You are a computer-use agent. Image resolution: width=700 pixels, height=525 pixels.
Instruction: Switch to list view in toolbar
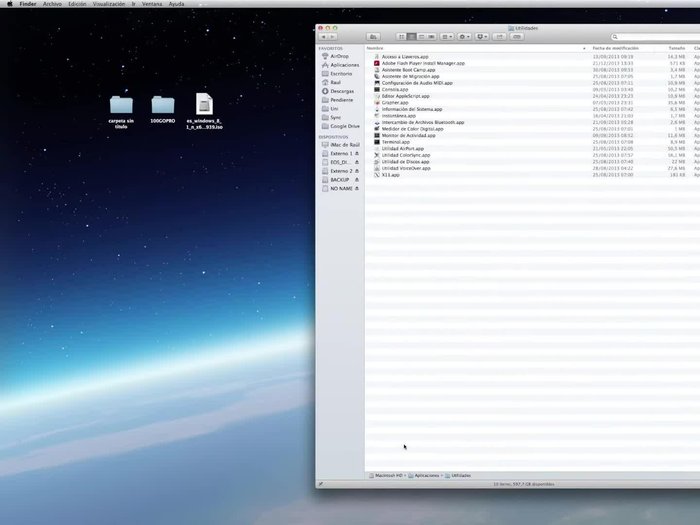click(x=410, y=37)
